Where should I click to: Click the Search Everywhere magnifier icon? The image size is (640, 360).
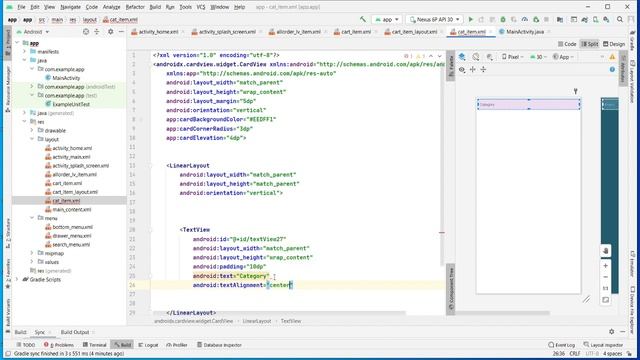point(620,20)
